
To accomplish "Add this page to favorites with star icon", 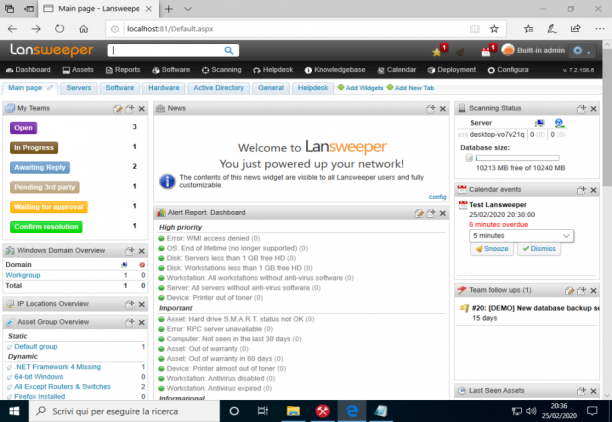I will click(x=494, y=29).
